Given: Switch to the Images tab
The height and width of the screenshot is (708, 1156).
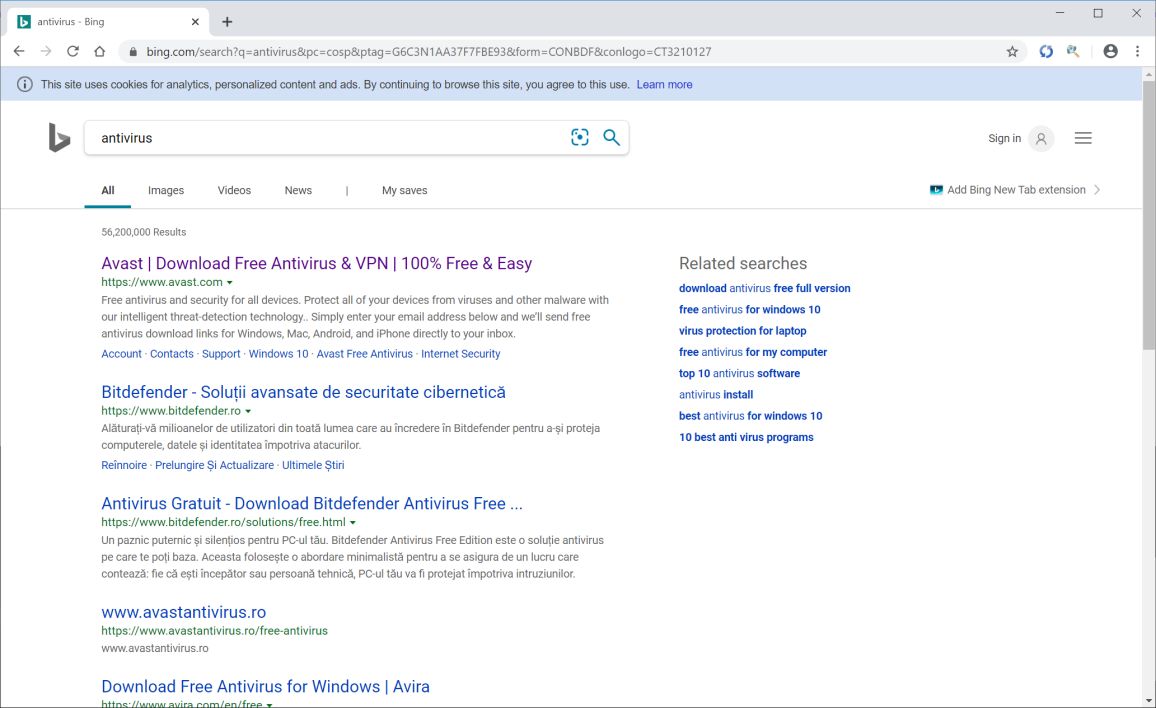Looking at the screenshot, I should tap(166, 190).
